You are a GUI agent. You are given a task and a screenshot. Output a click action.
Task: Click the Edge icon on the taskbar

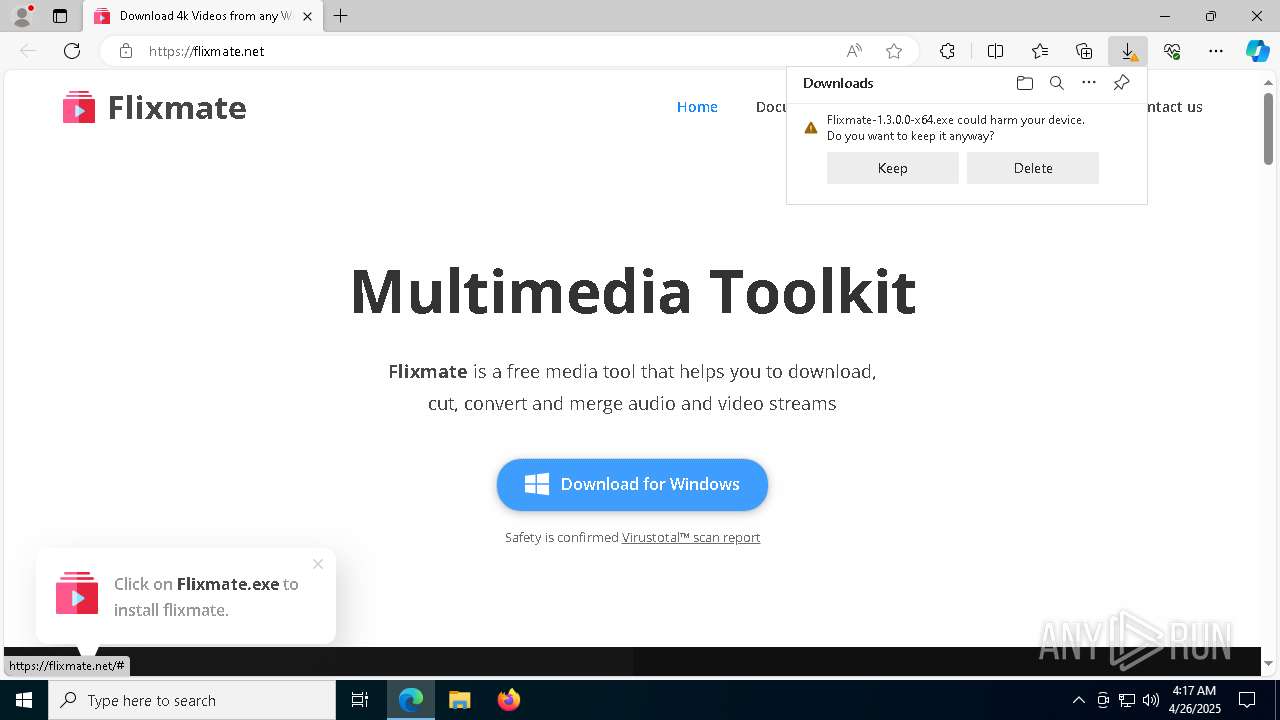coord(411,700)
